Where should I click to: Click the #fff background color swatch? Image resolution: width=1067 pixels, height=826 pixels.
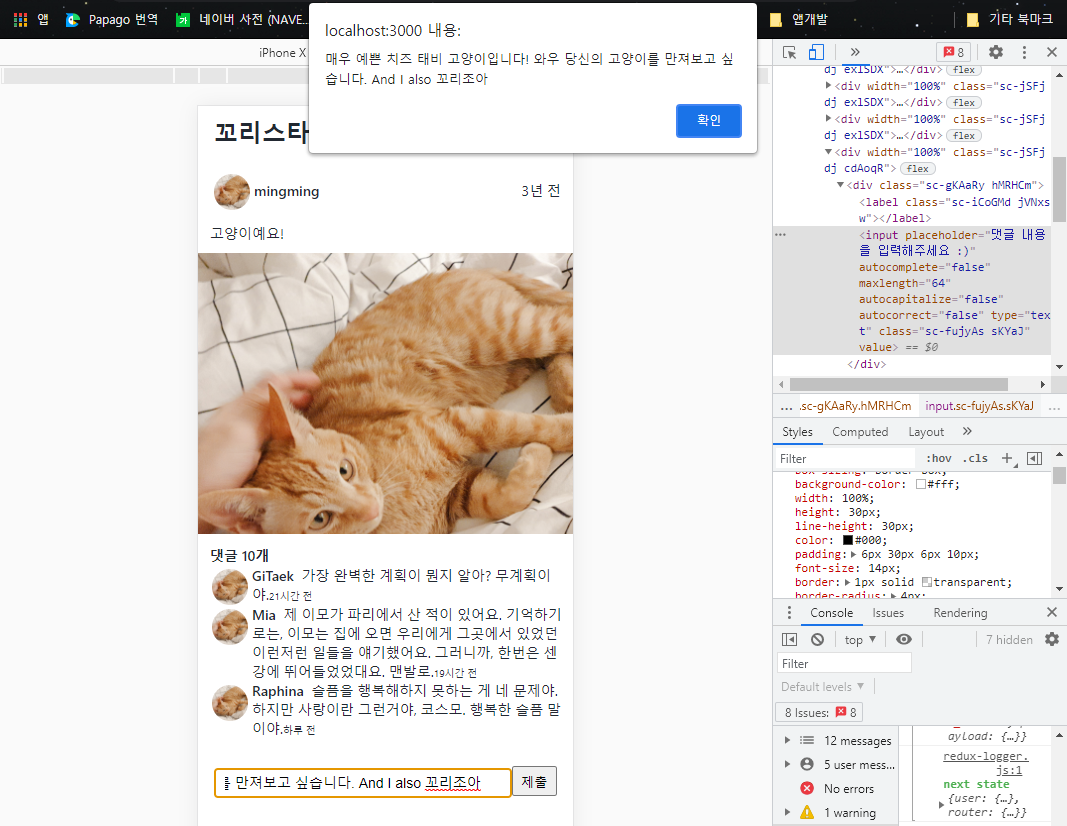[921, 484]
